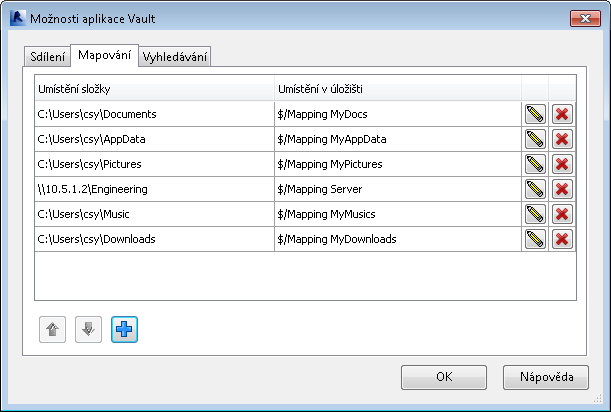Screen dimensions: 611x412
Task: Confirm with the OK button
Action: click(445, 377)
